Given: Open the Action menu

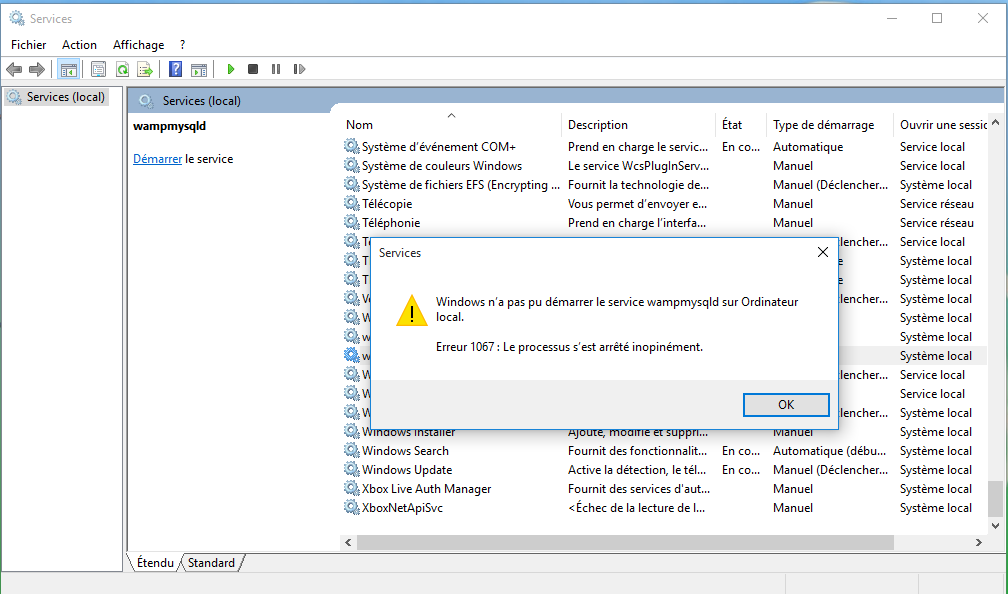Looking at the screenshot, I should pos(79,45).
